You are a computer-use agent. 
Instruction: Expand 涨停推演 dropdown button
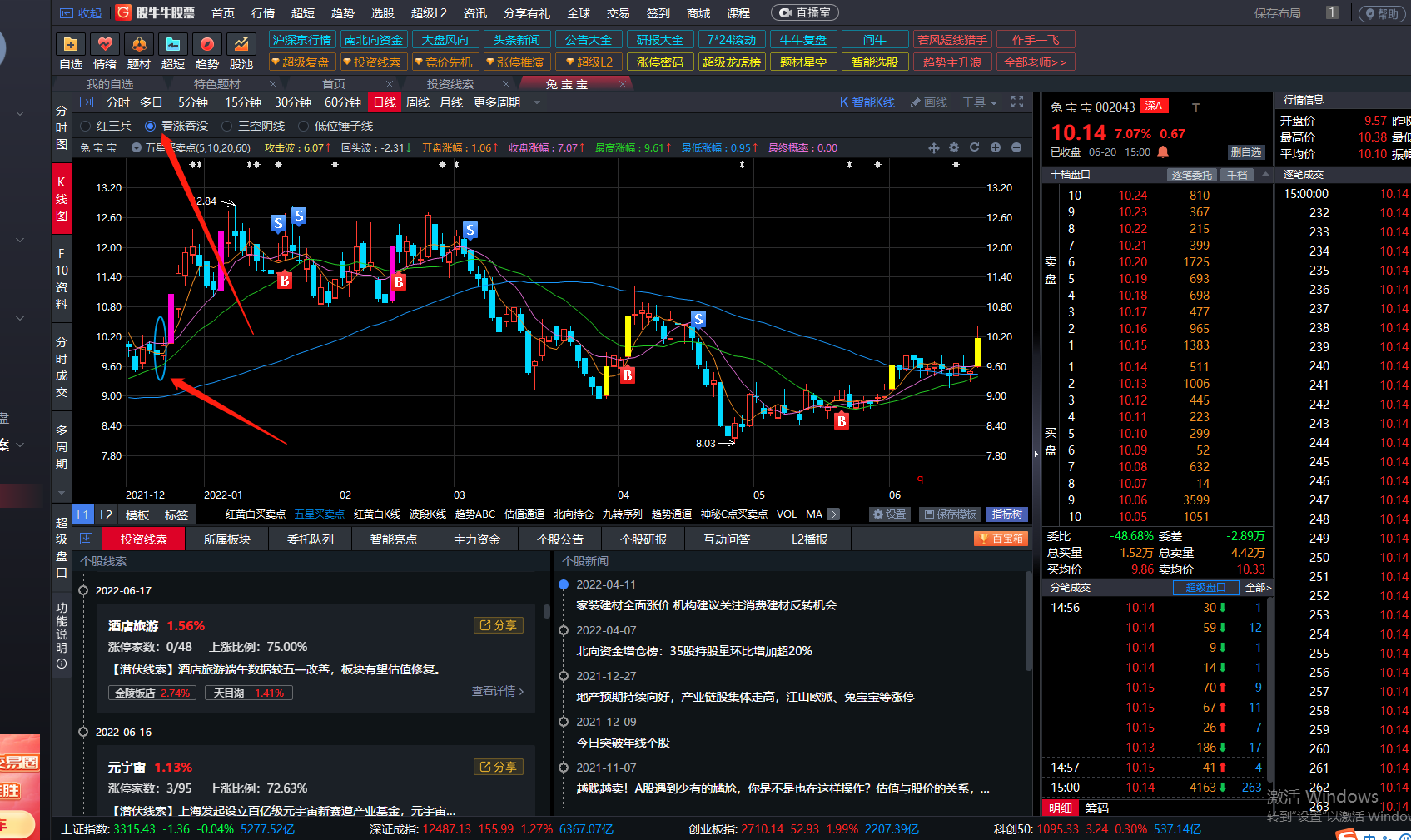(518, 62)
